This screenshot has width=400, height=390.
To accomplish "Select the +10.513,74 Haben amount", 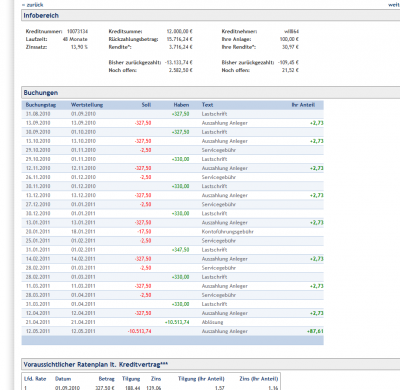I will 177,322.
